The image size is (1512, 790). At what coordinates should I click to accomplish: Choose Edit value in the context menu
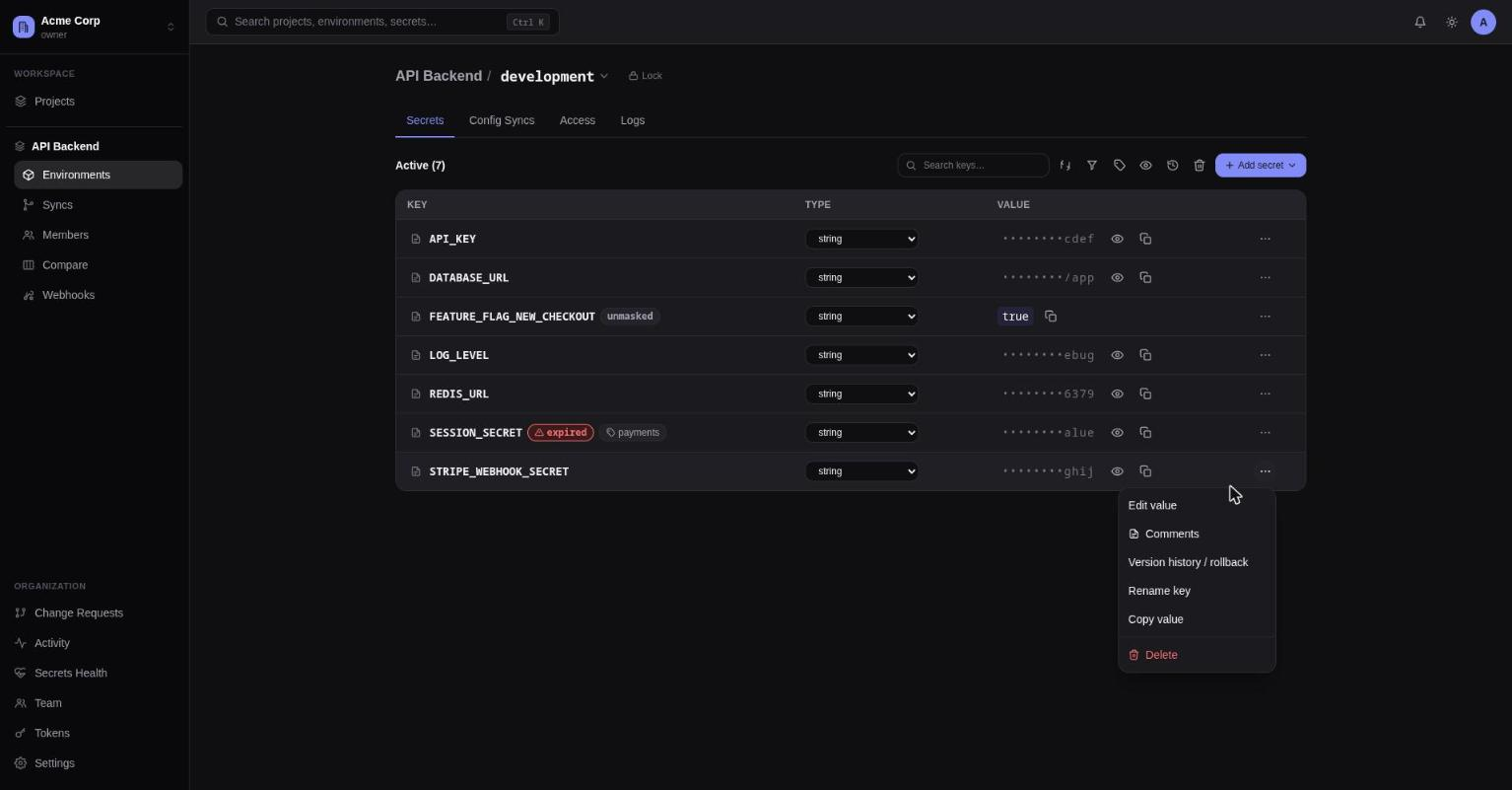pyautogui.click(x=1197, y=505)
